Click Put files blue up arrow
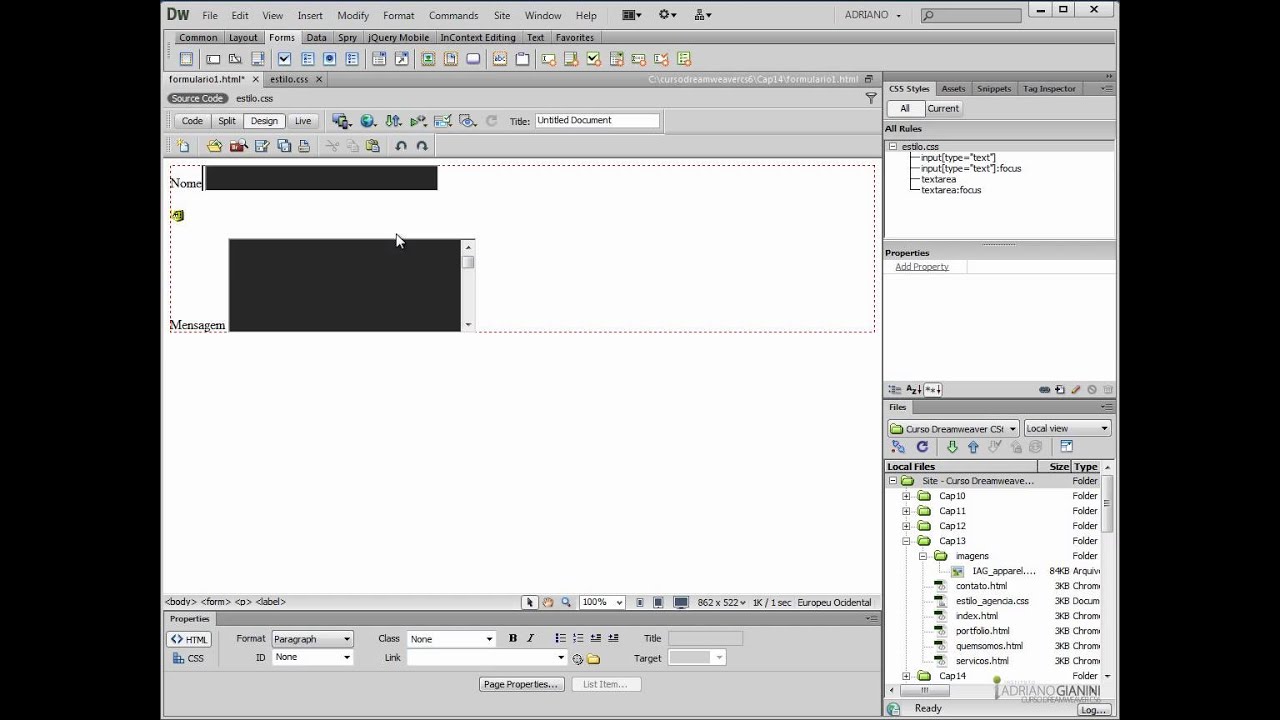 click(973, 447)
